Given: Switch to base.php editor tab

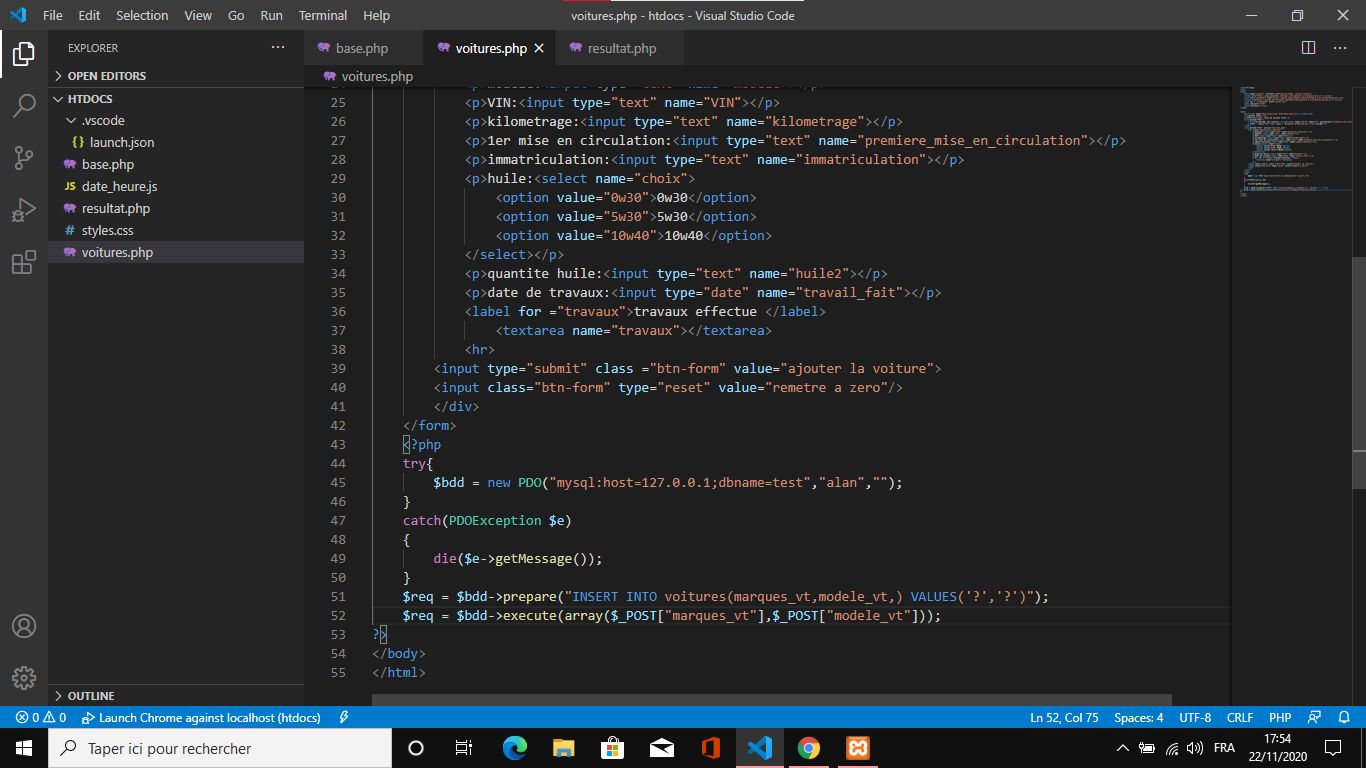Looking at the screenshot, I should point(364,48).
